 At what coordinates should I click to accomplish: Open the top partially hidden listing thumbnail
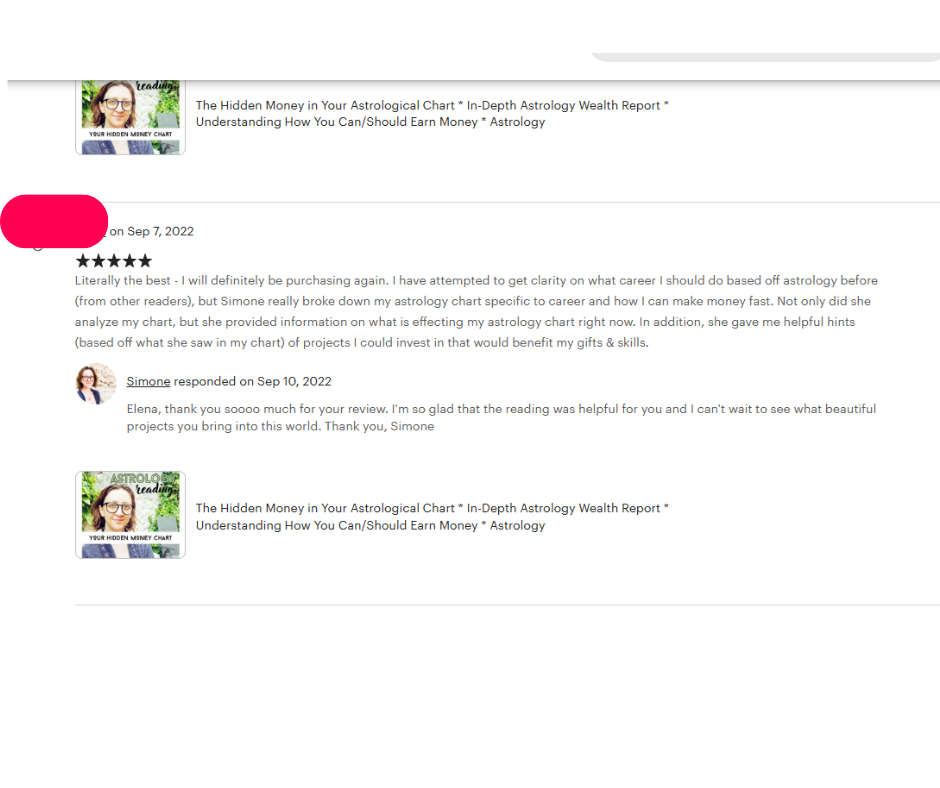[130, 117]
